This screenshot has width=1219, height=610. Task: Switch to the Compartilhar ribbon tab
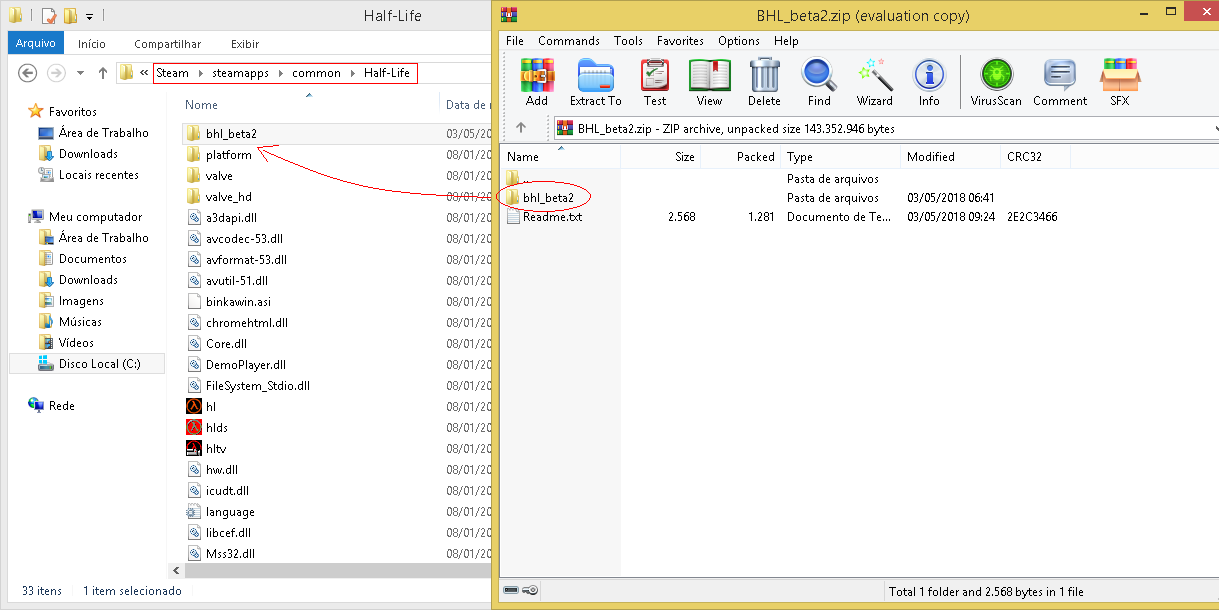(x=168, y=44)
